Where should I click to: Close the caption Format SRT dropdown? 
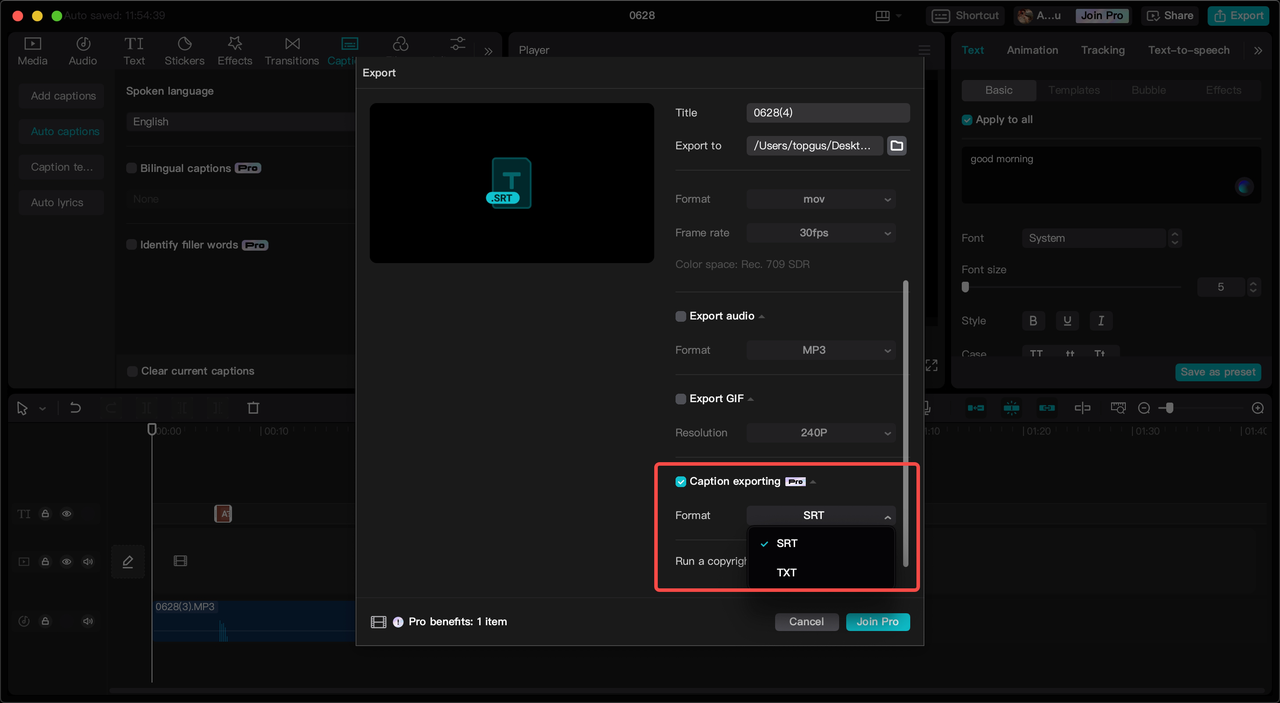point(820,516)
